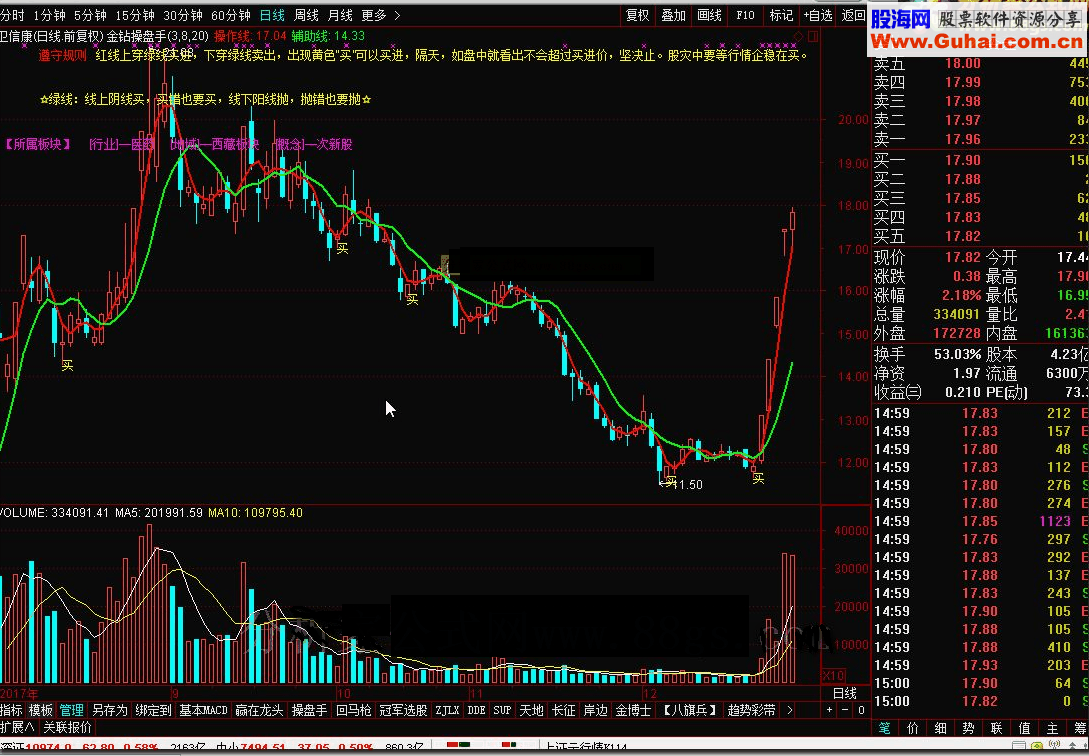Switch to 月线 monthly chart
1089x756 pixels.
click(x=340, y=15)
